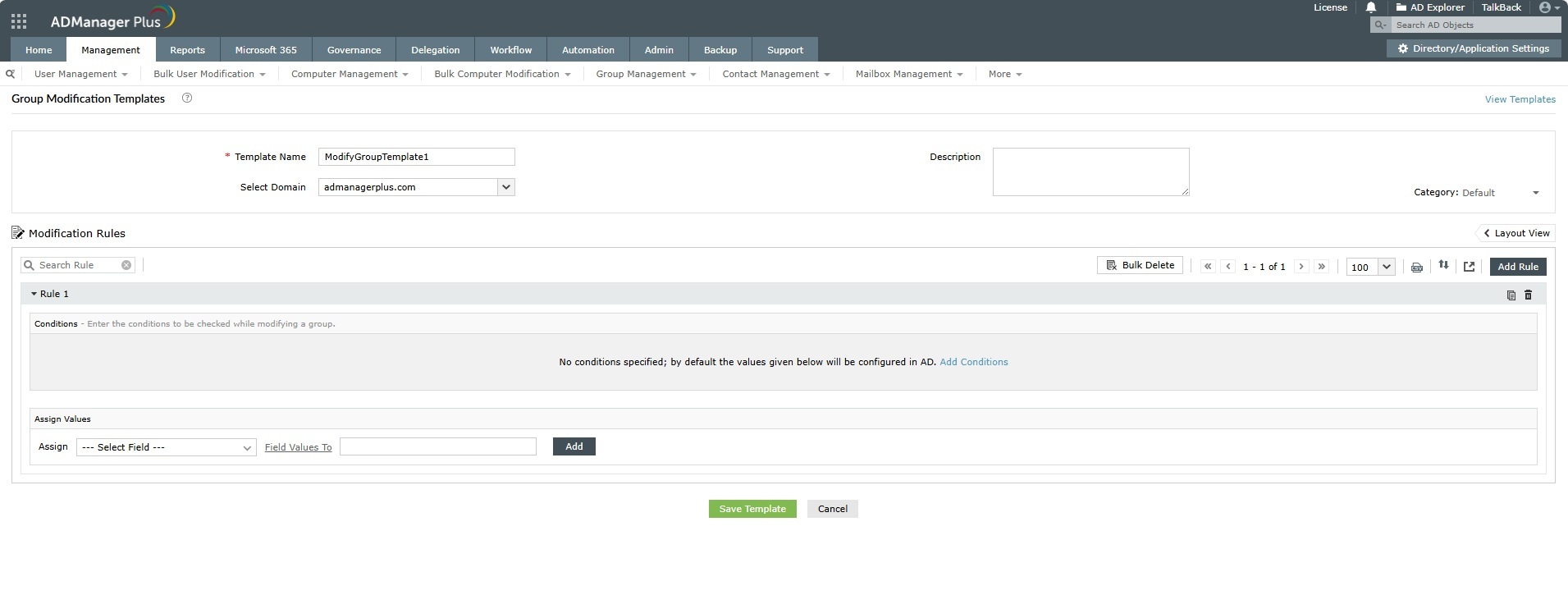Open the Support tab

tap(784, 50)
